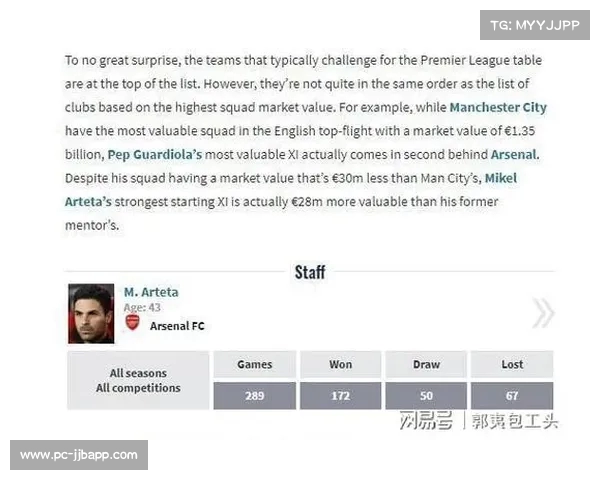600x480 pixels.
Task: Click the Lost column header
Action: click(512, 364)
